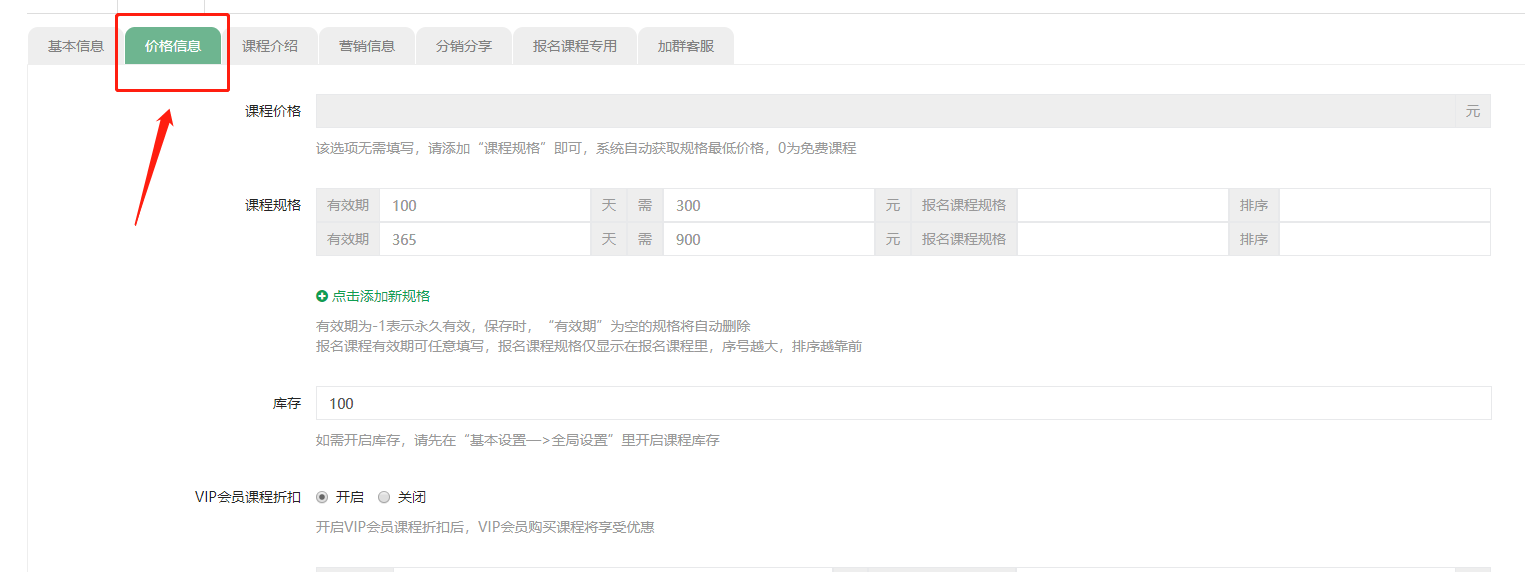This screenshot has height=572, width=1525.
Task: Click hint text 该选项无需填写
Action: click(x=586, y=148)
